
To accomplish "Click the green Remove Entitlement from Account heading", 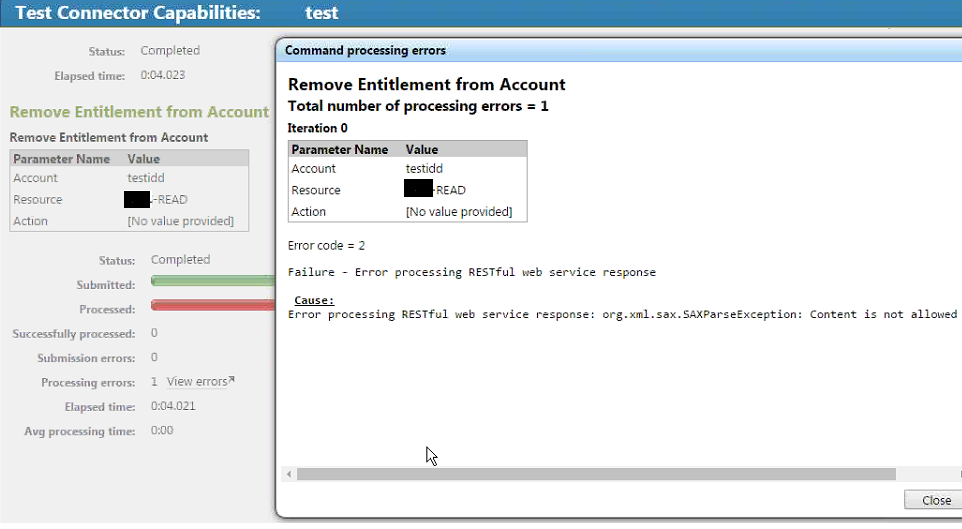I will pyautogui.click(x=139, y=112).
